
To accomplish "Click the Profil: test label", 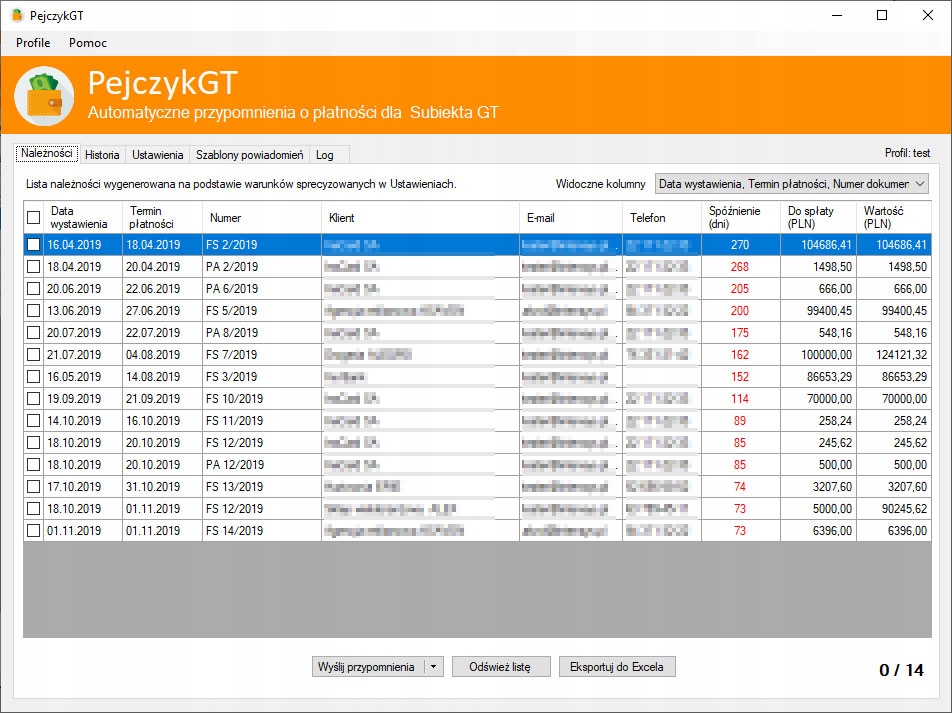I will 907,153.
